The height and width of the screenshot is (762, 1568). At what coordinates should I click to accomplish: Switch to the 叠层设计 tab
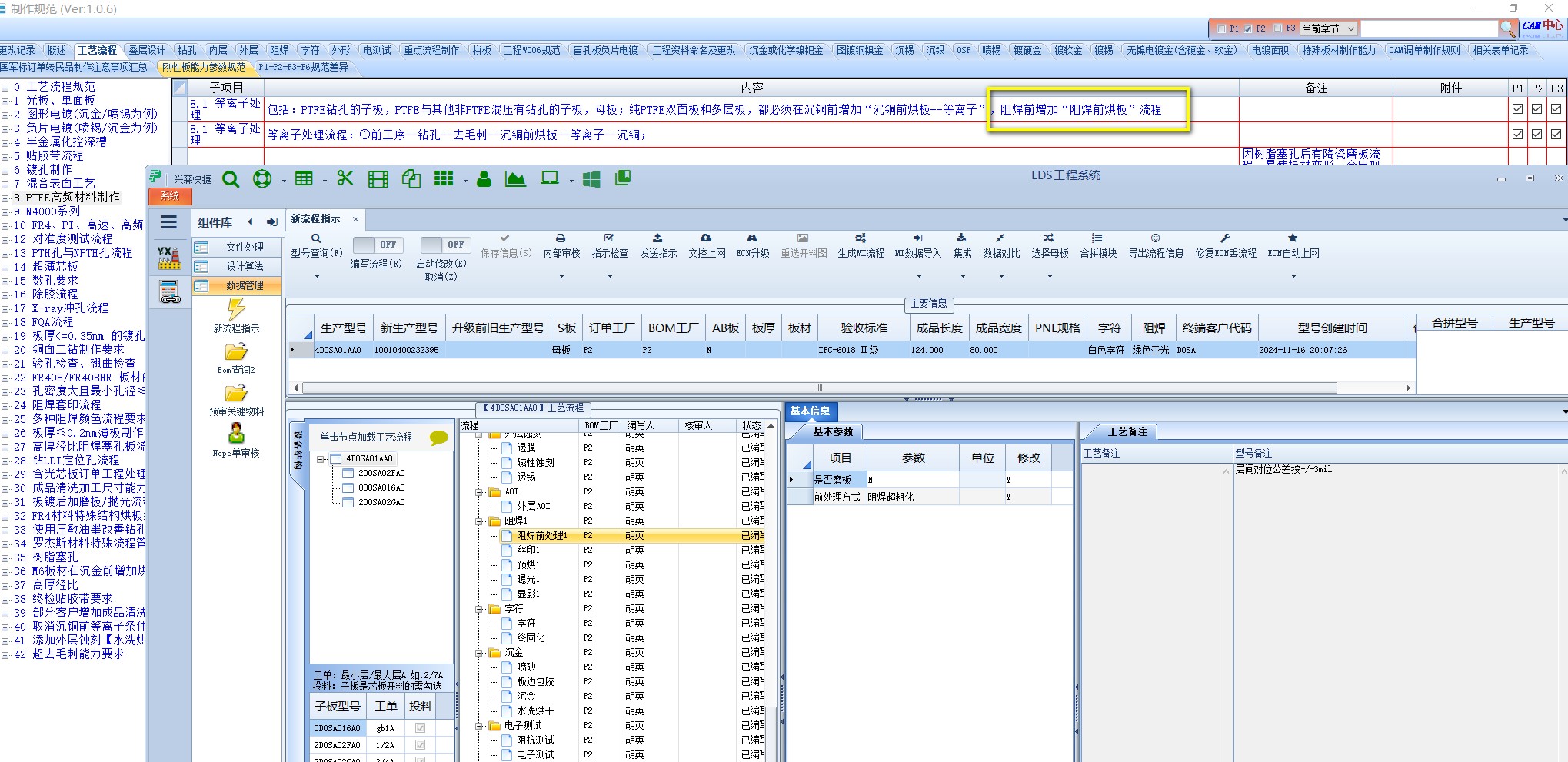click(x=146, y=50)
